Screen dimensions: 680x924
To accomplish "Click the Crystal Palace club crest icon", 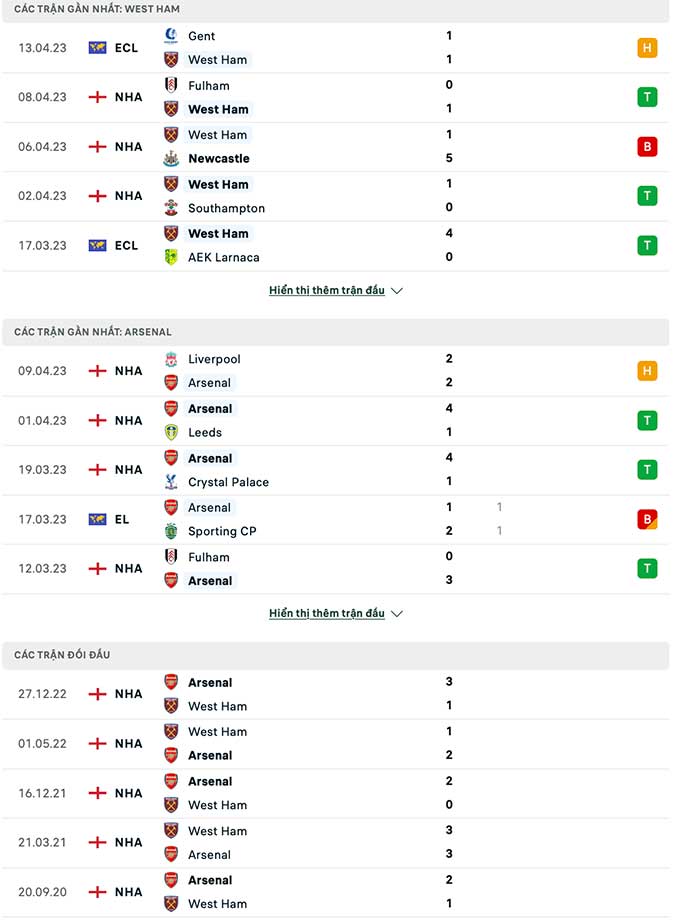I will (171, 481).
